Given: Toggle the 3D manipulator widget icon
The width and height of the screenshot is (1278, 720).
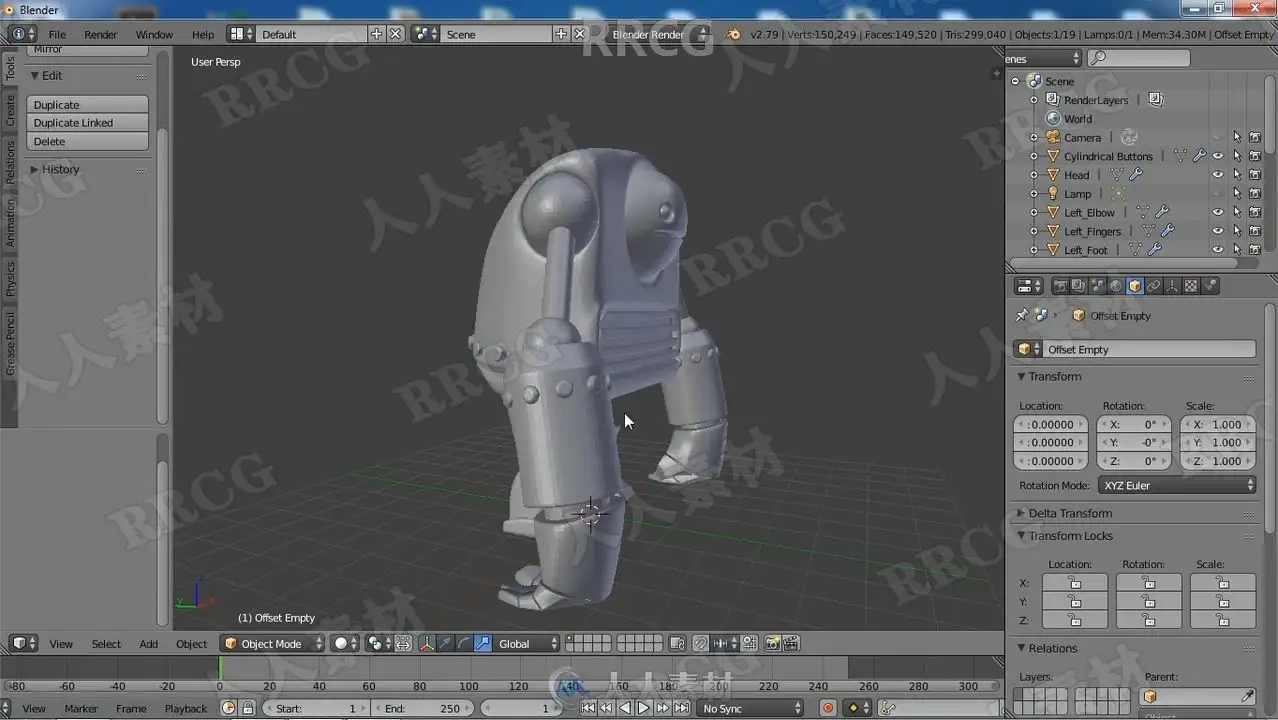Looking at the screenshot, I should click(426, 644).
